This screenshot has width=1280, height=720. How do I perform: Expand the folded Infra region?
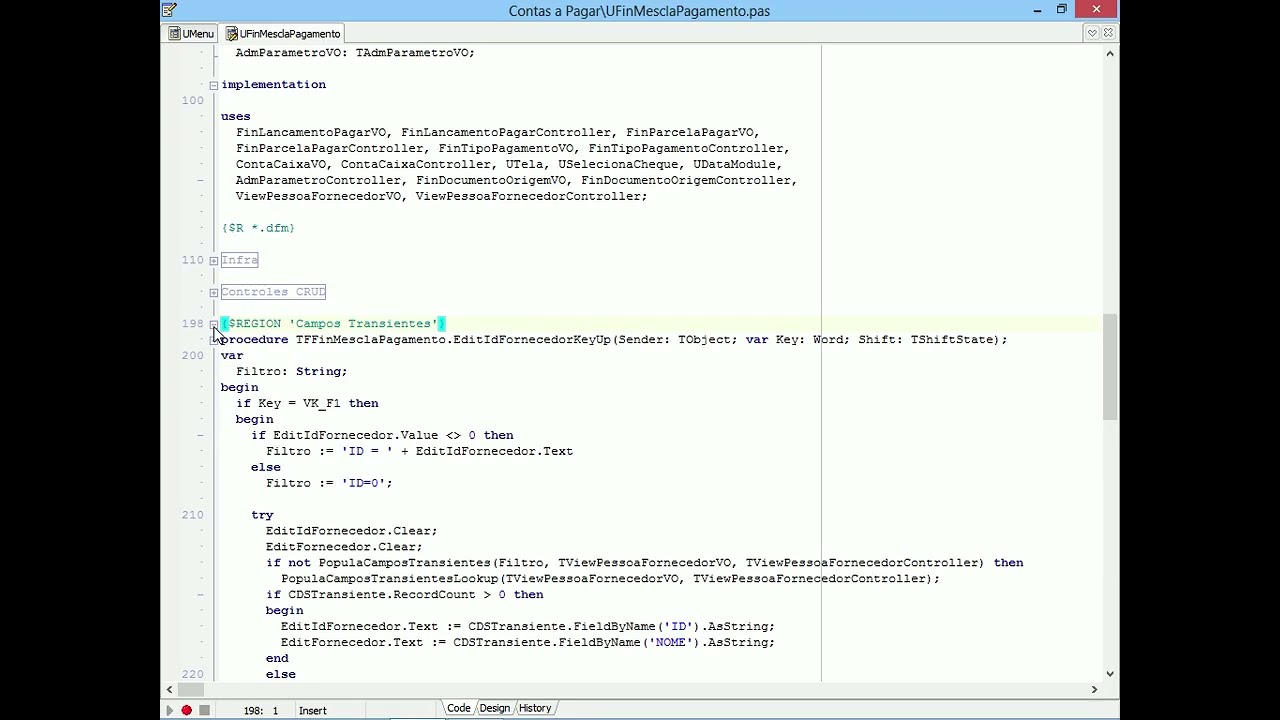213,260
